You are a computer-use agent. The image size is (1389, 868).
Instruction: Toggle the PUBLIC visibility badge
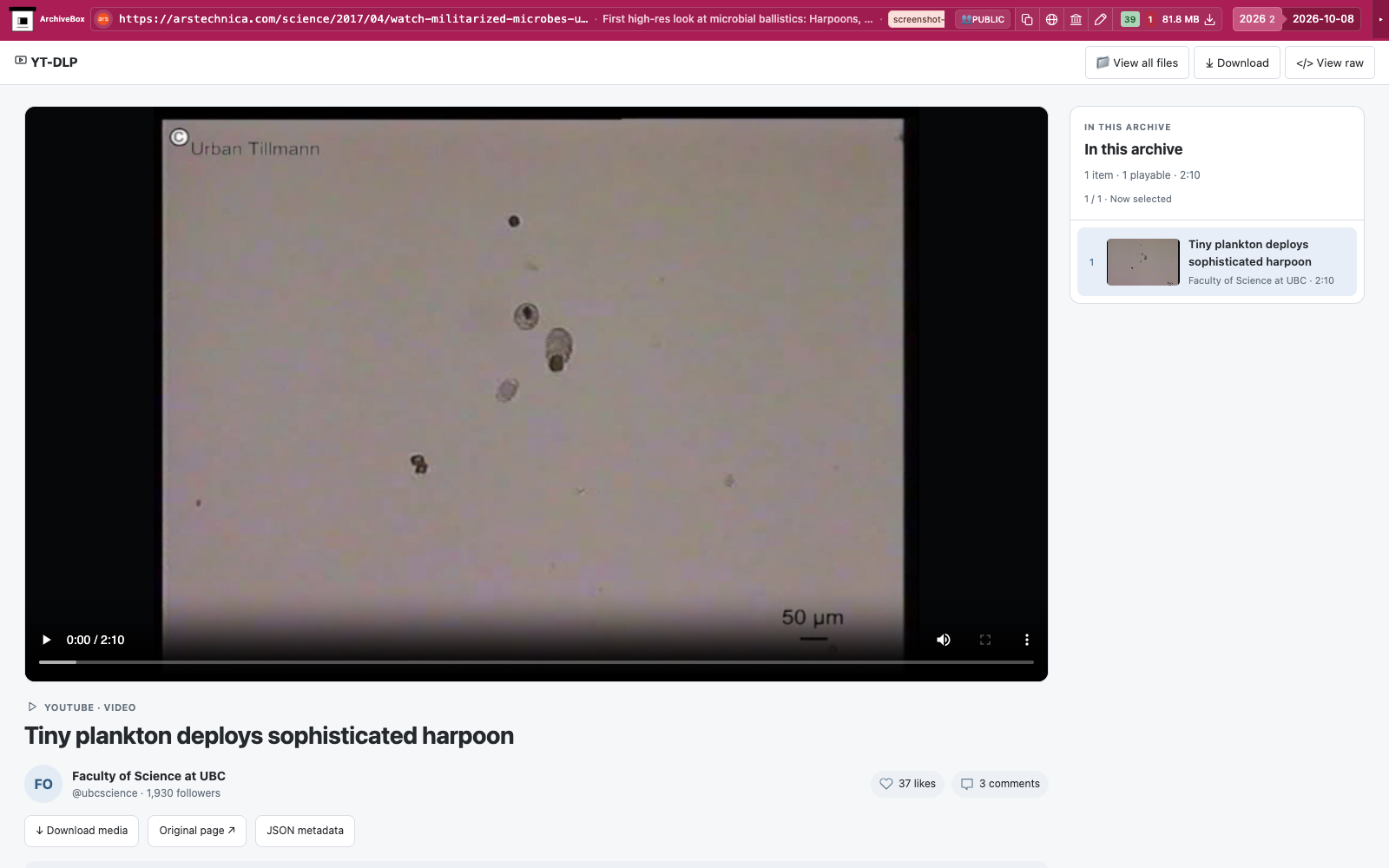click(x=983, y=19)
